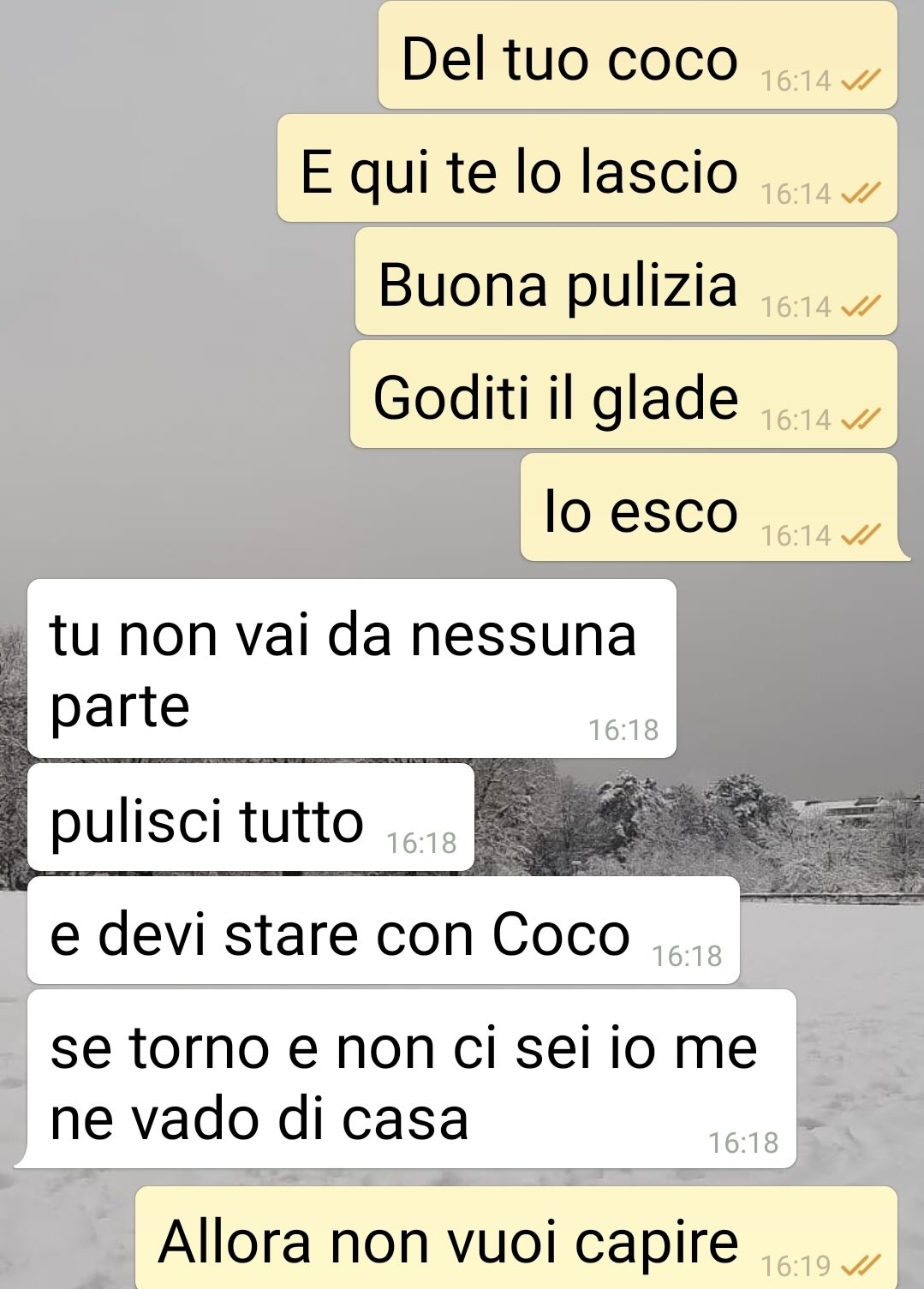The height and width of the screenshot is (1289, 924).
Task: Select the 'Io esco' message bubble
Action: click(715, 507)
